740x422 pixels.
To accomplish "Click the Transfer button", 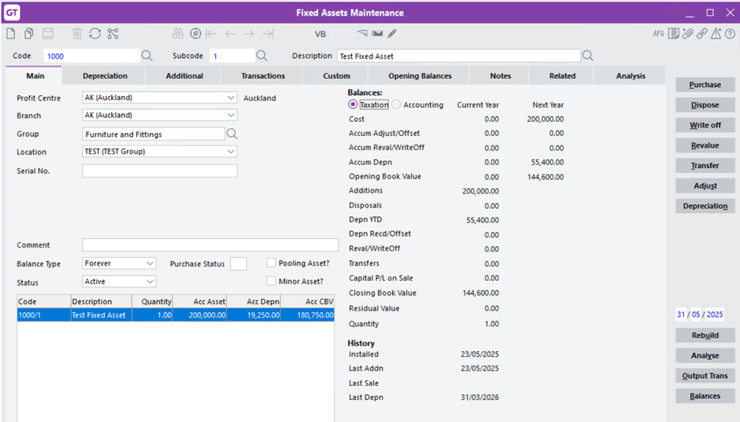I will [x=705, y=165].
